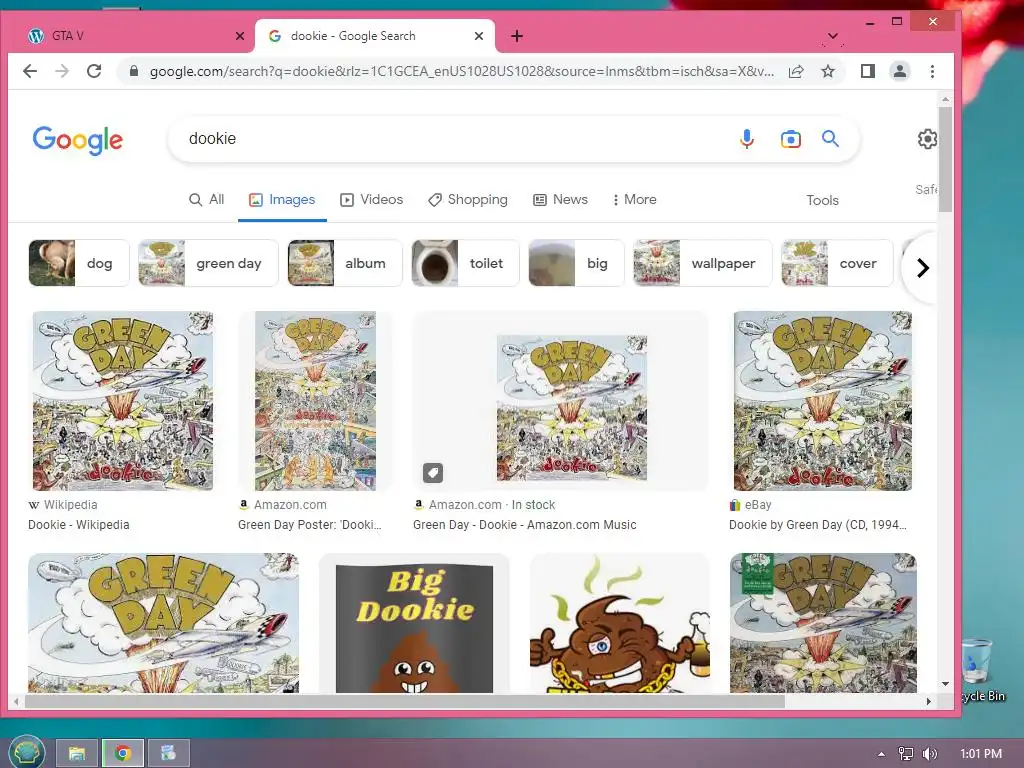Viewport: 1024px width, 768px height.
Task: Expand the More search categories menu
Action: (x=634, y=200)
